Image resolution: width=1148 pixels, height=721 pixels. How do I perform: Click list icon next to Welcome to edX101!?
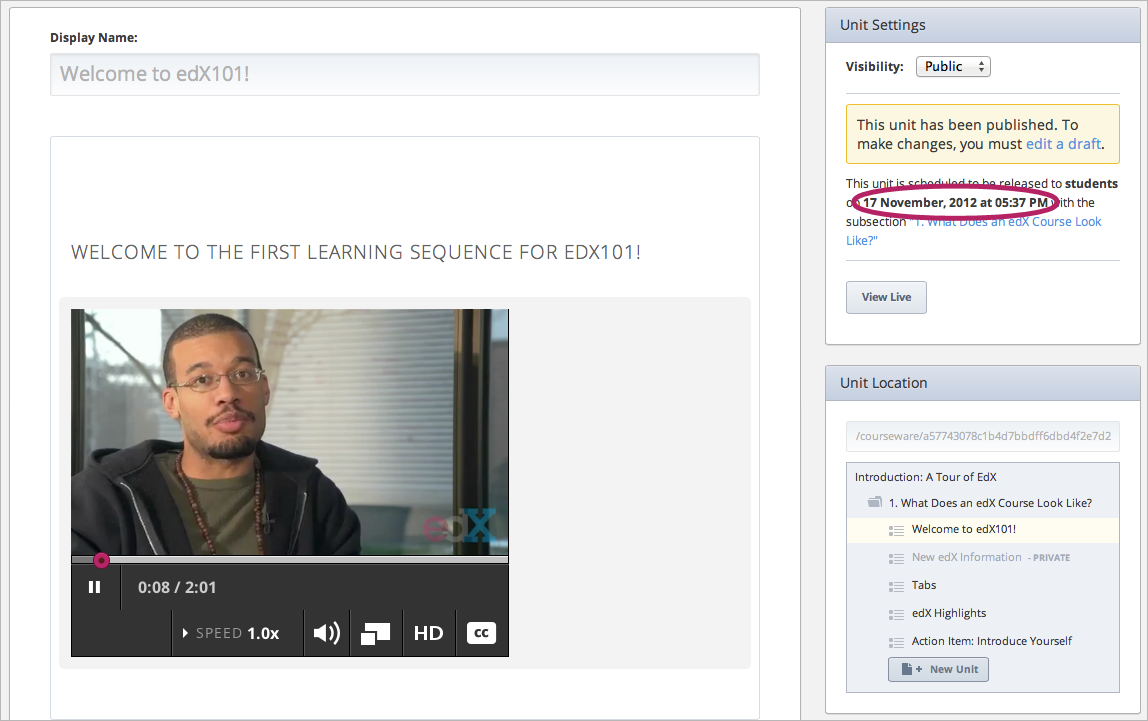click(x=896, y=530)
